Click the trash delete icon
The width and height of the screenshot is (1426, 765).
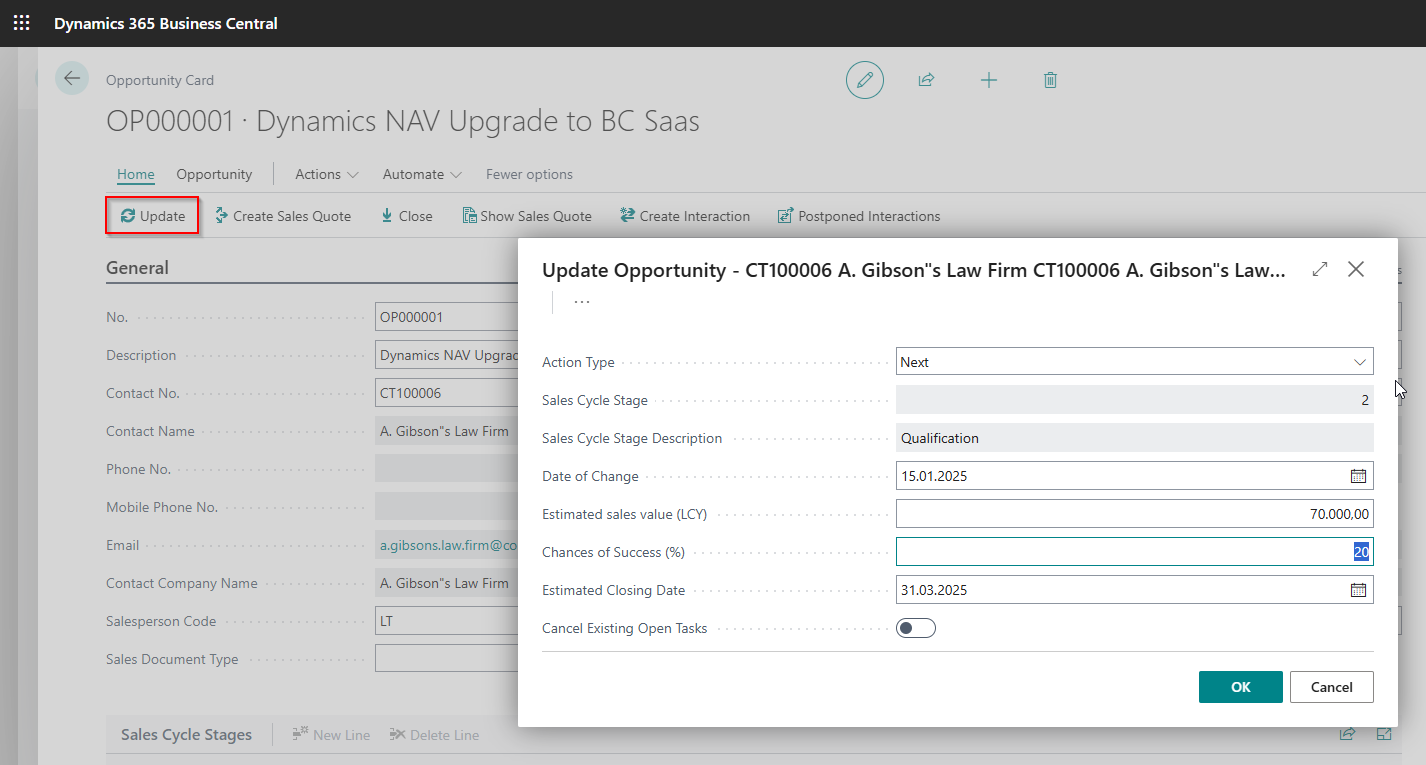[x=1050, y=80]
